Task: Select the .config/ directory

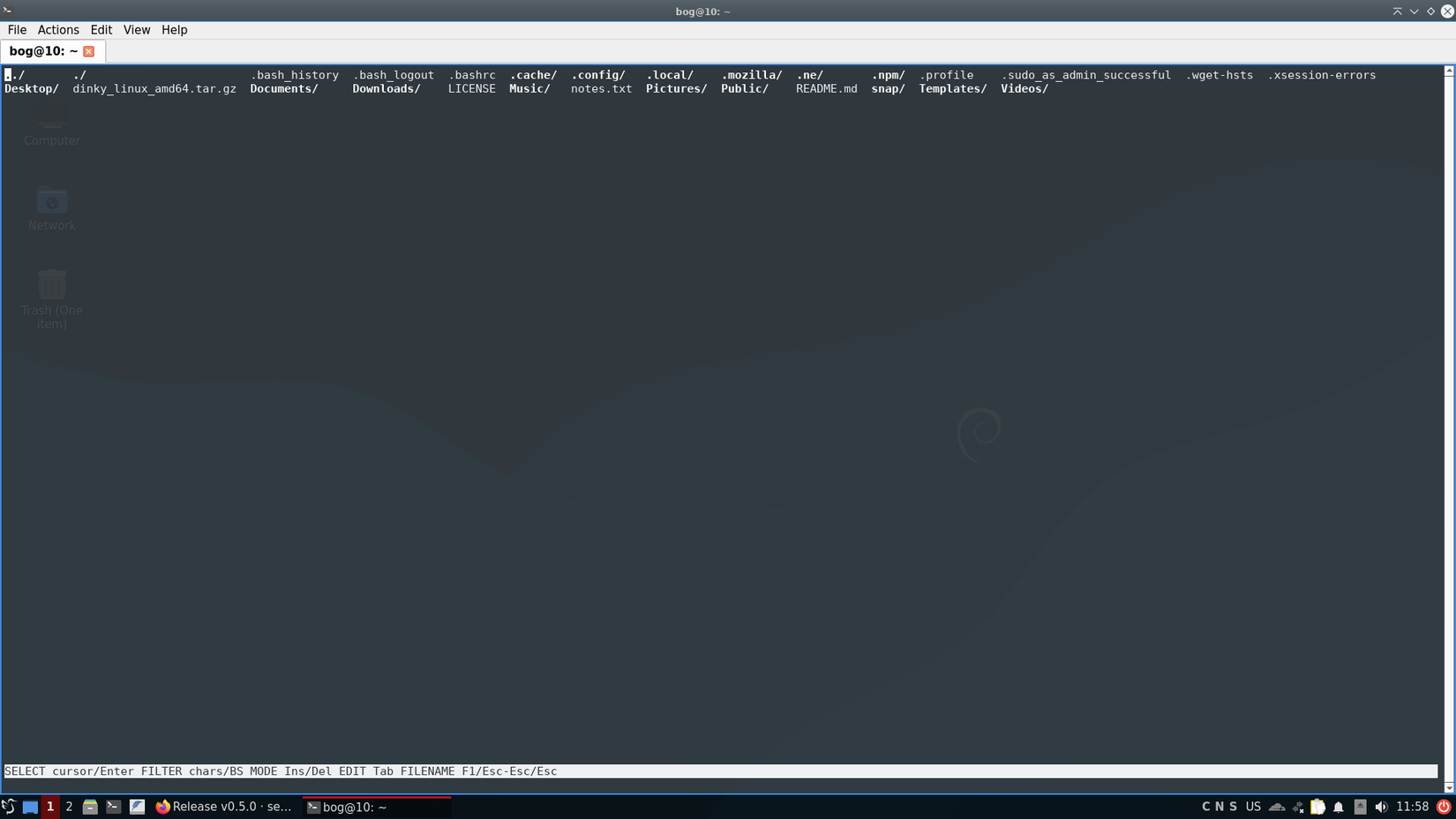Action: [598, 75]
